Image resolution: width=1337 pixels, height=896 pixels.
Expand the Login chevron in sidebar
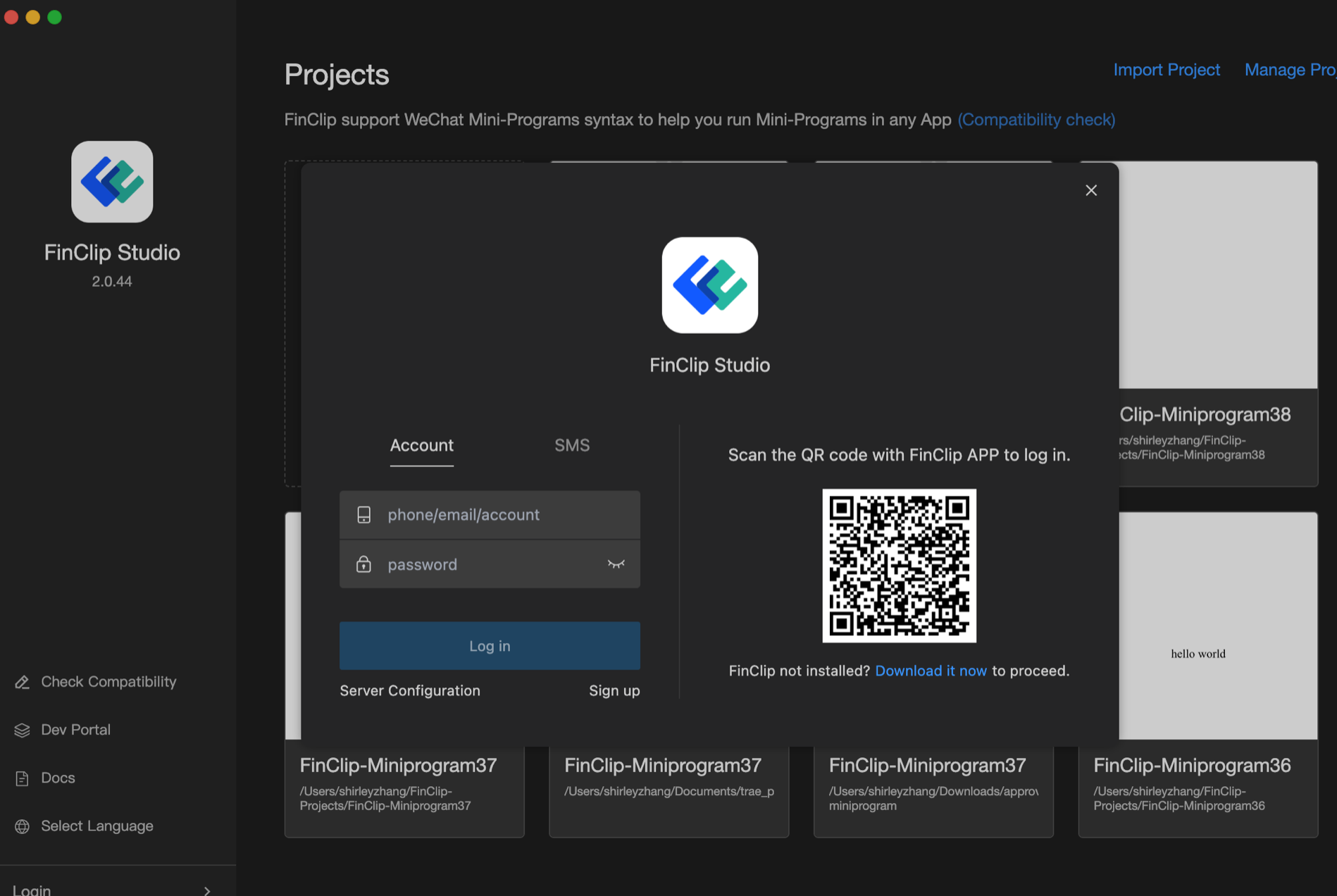click(x=206, y=890)
